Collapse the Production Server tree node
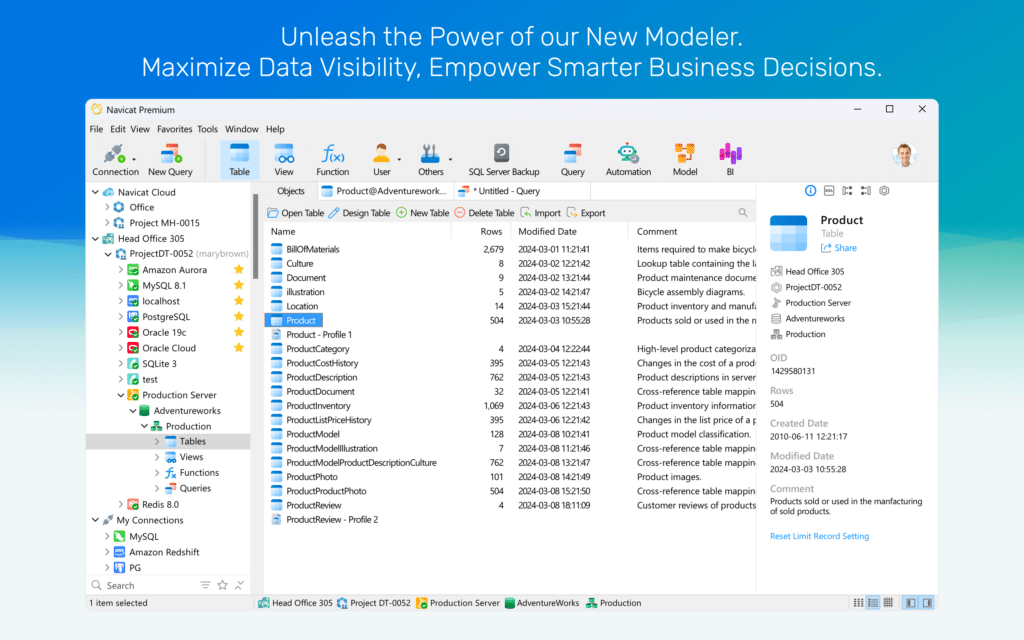1024x640 pixels. click(x=121, y=395)
